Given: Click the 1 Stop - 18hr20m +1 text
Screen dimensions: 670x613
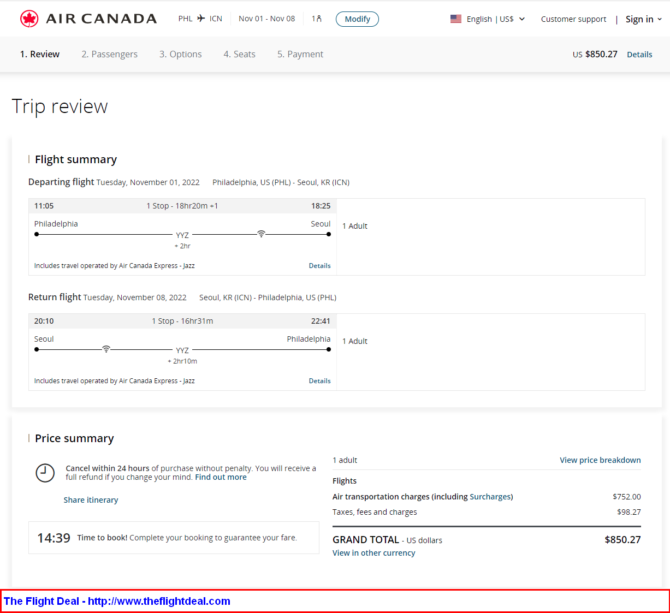Looking at the screenshot, I should tap(182, 206).
